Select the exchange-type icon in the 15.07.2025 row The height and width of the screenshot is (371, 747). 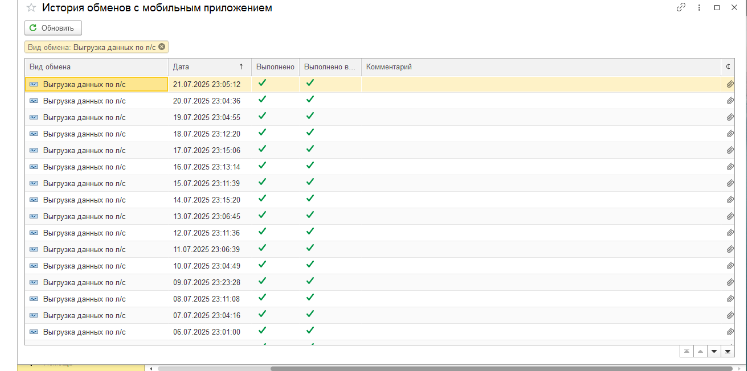coord(33,183)
